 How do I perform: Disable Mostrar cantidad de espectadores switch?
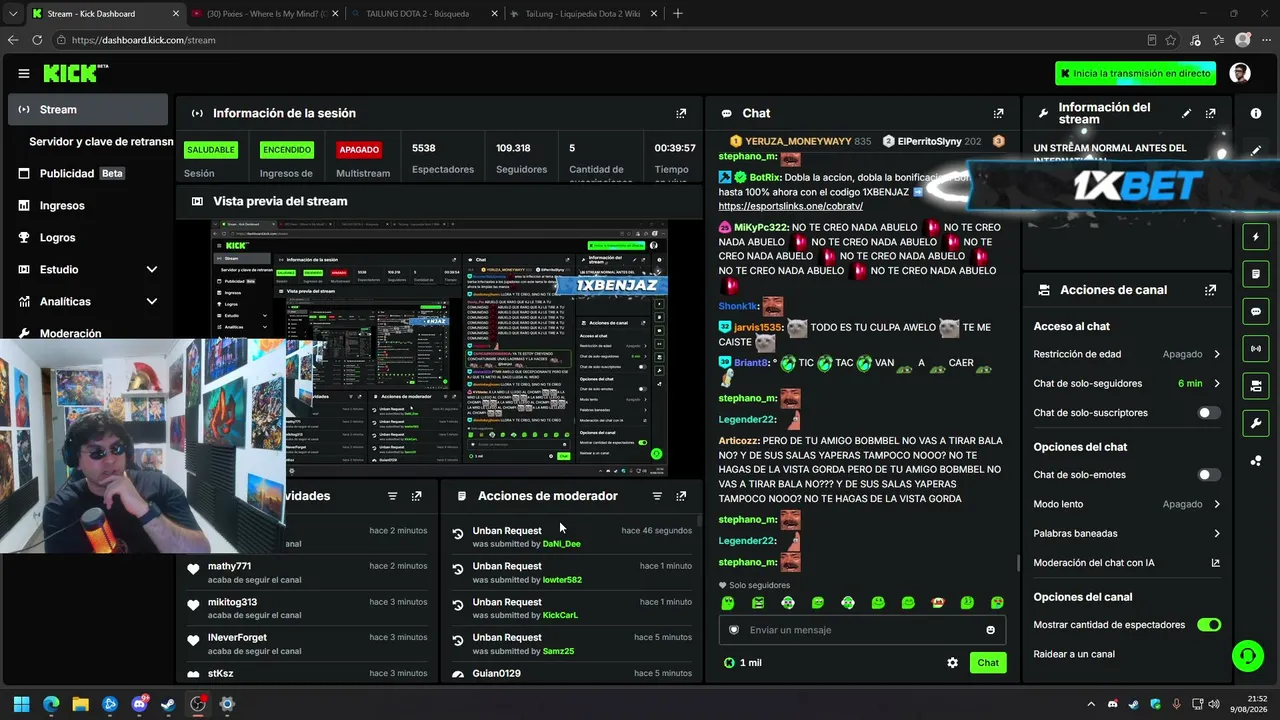(x=1209, y=625)
